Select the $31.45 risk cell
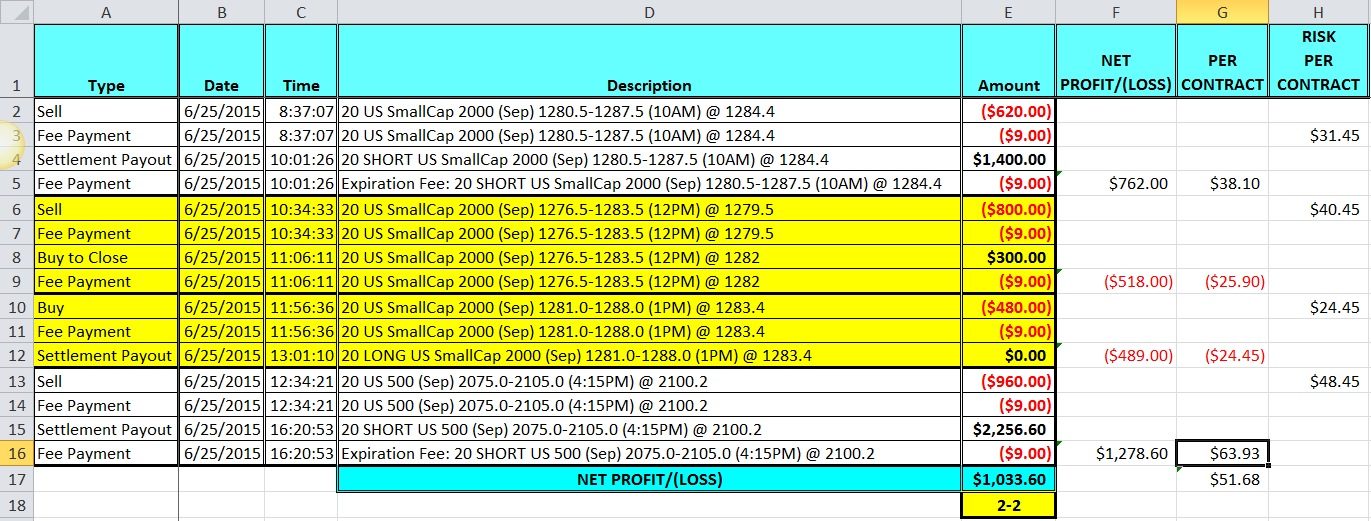1371x521 pixels. pyautogui.click(x=1319, y=135)
